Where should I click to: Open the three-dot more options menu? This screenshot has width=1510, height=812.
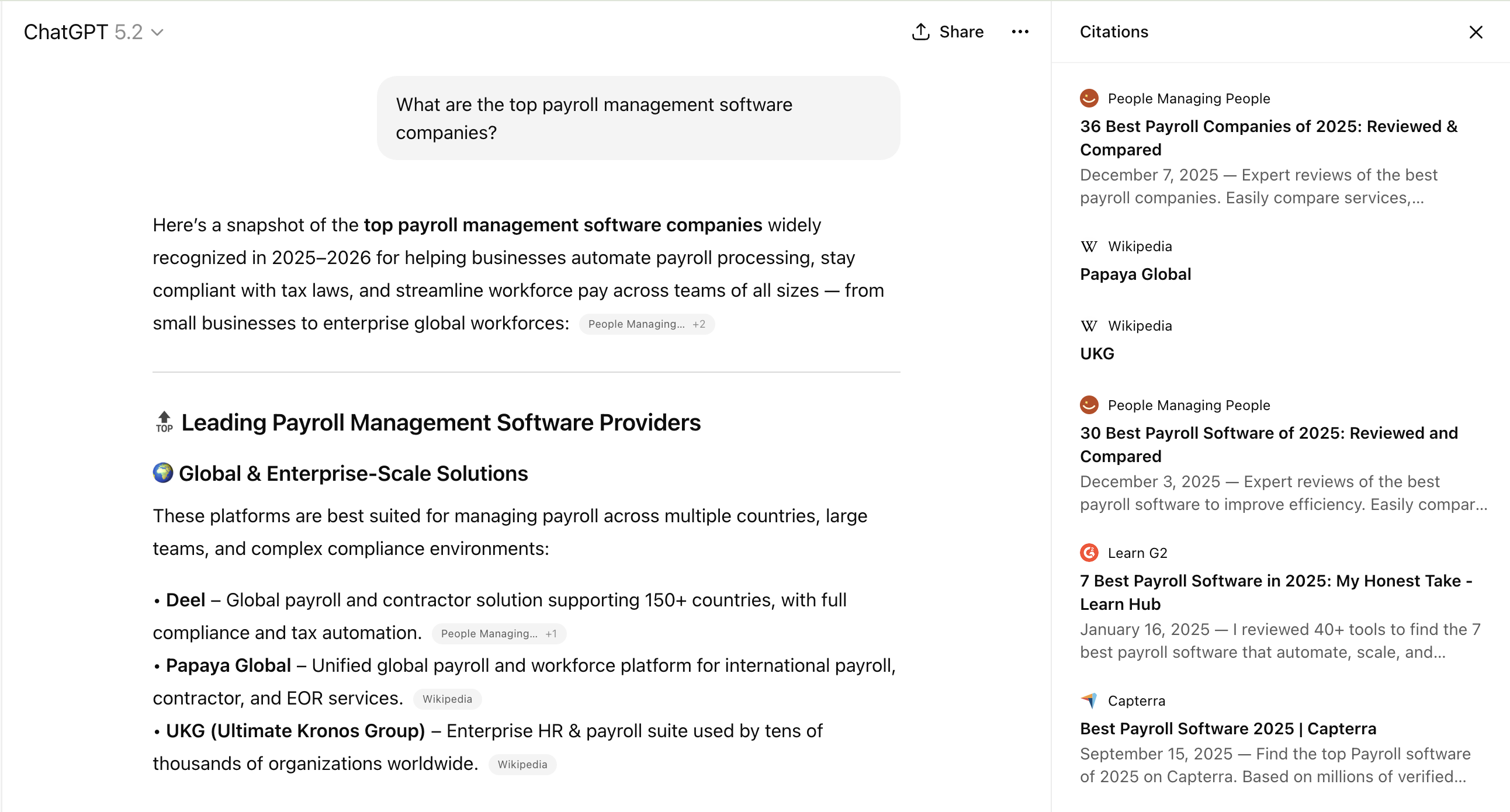(1020, 32)
